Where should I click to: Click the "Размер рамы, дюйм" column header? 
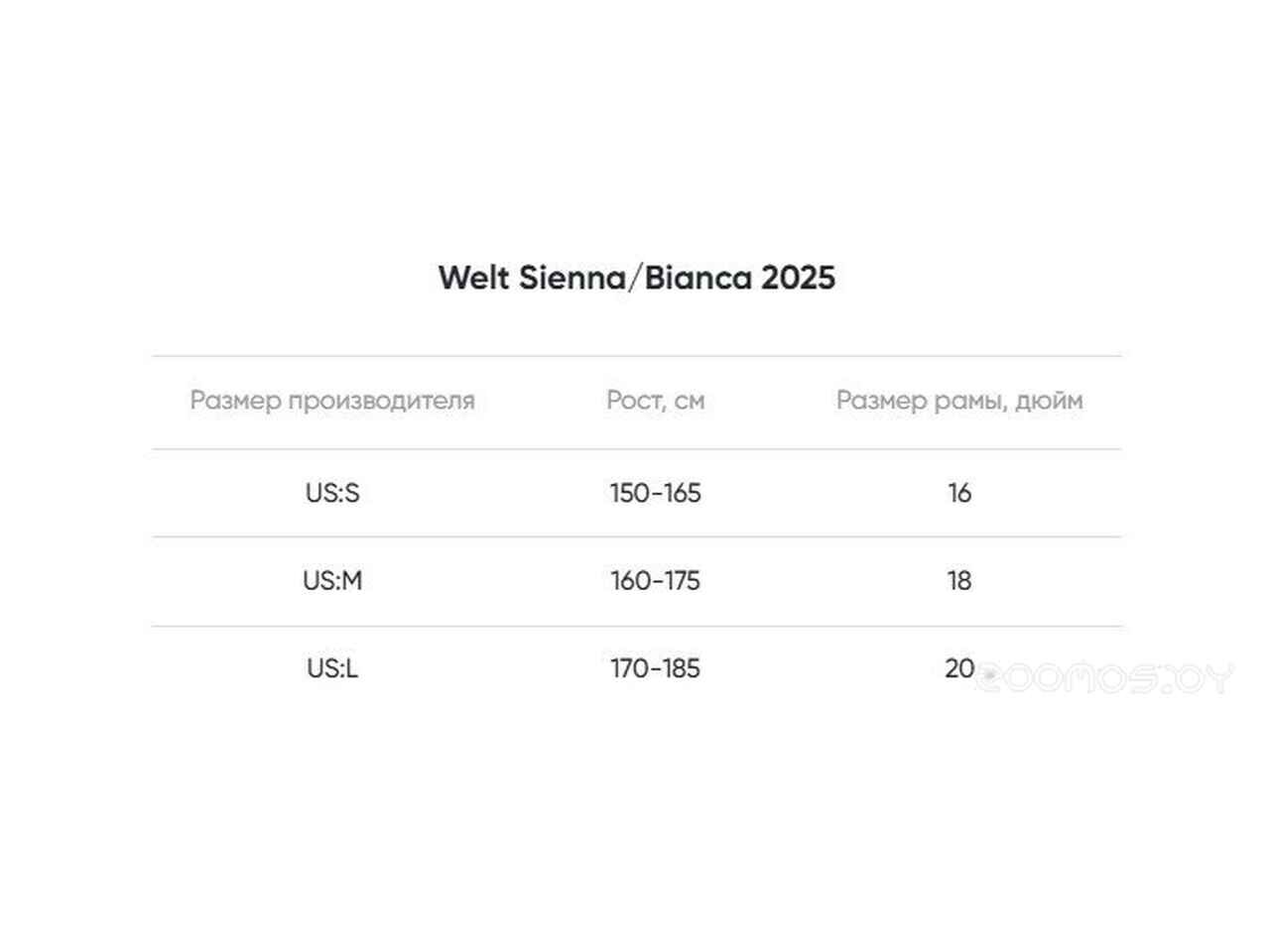pos(959,401)
